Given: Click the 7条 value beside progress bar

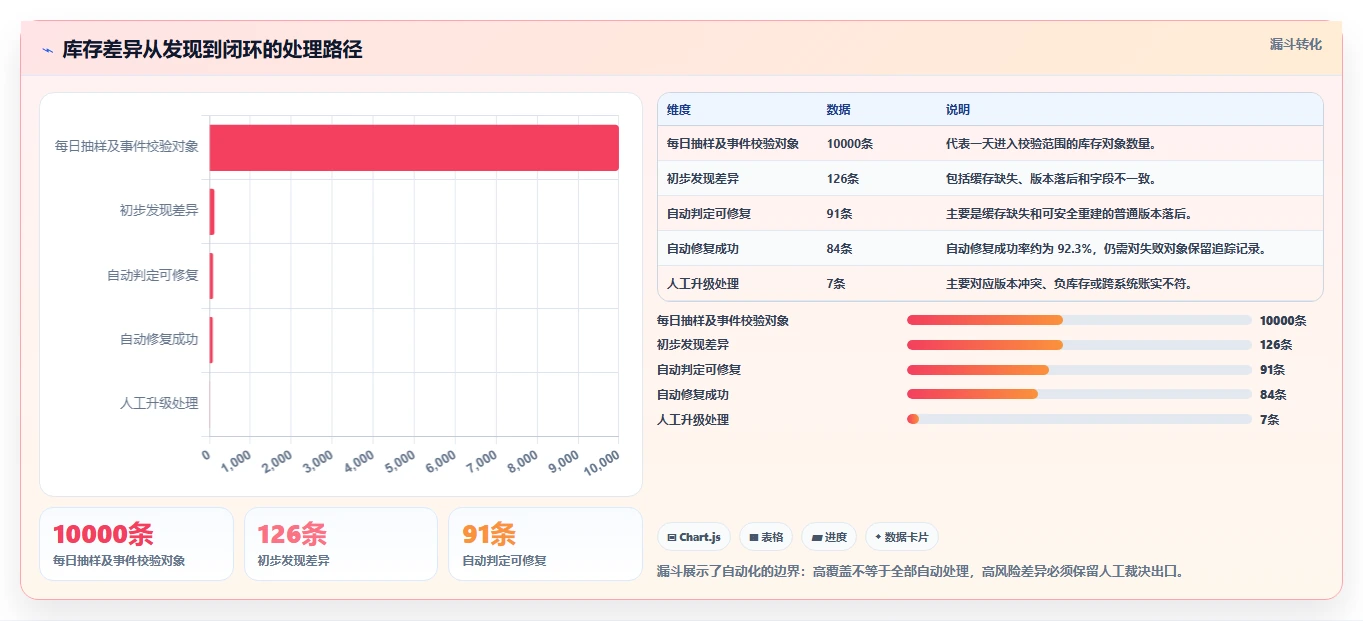Looking at the screenshot, I should [1270, 420].
